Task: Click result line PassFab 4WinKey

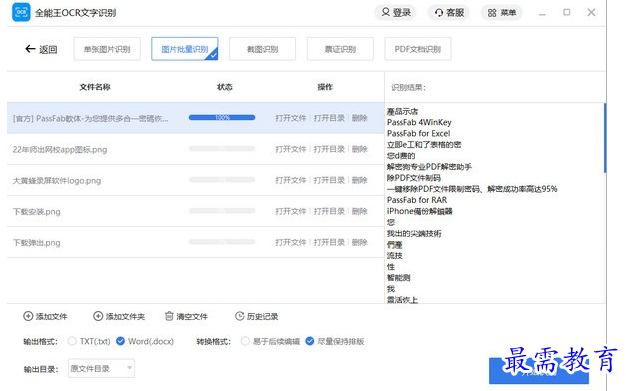Action: click(419, 122)
